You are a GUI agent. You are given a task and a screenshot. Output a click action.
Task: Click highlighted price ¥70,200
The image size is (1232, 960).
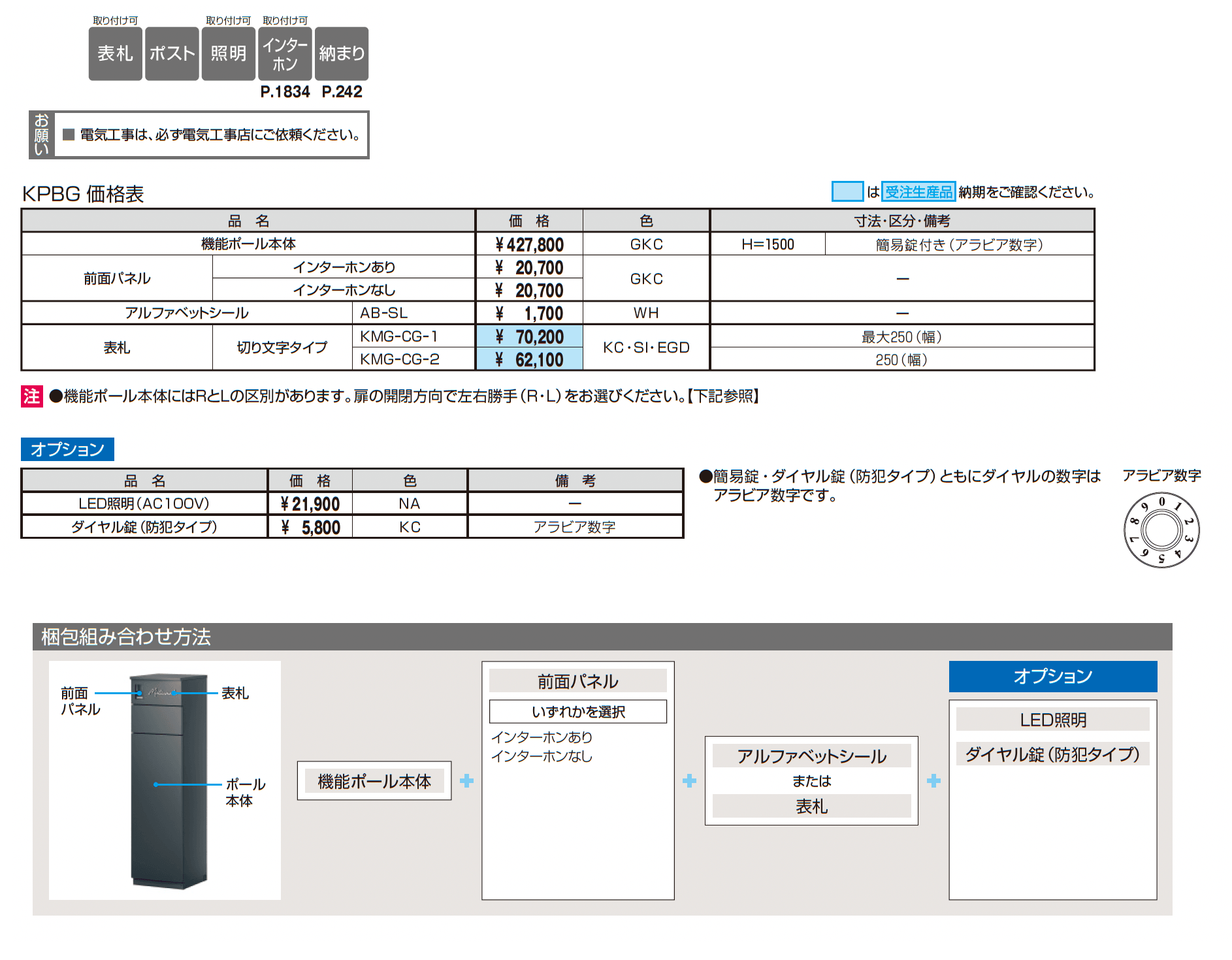pos(529,337)
